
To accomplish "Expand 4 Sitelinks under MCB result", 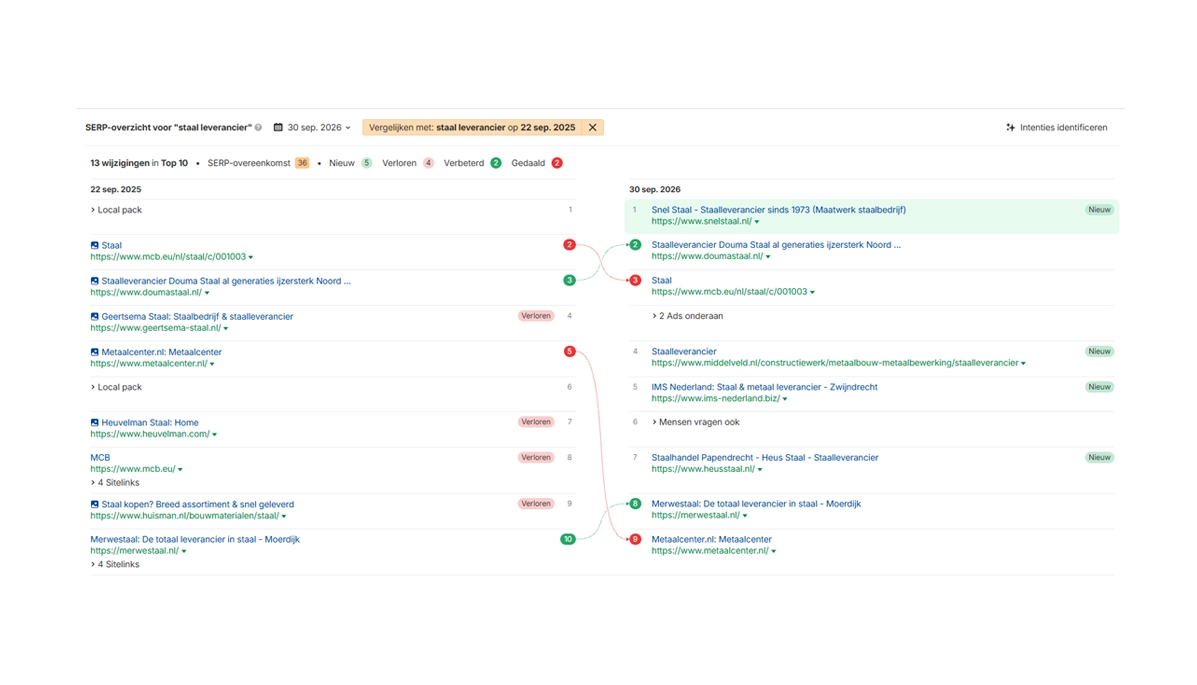I will coord(115,483).
